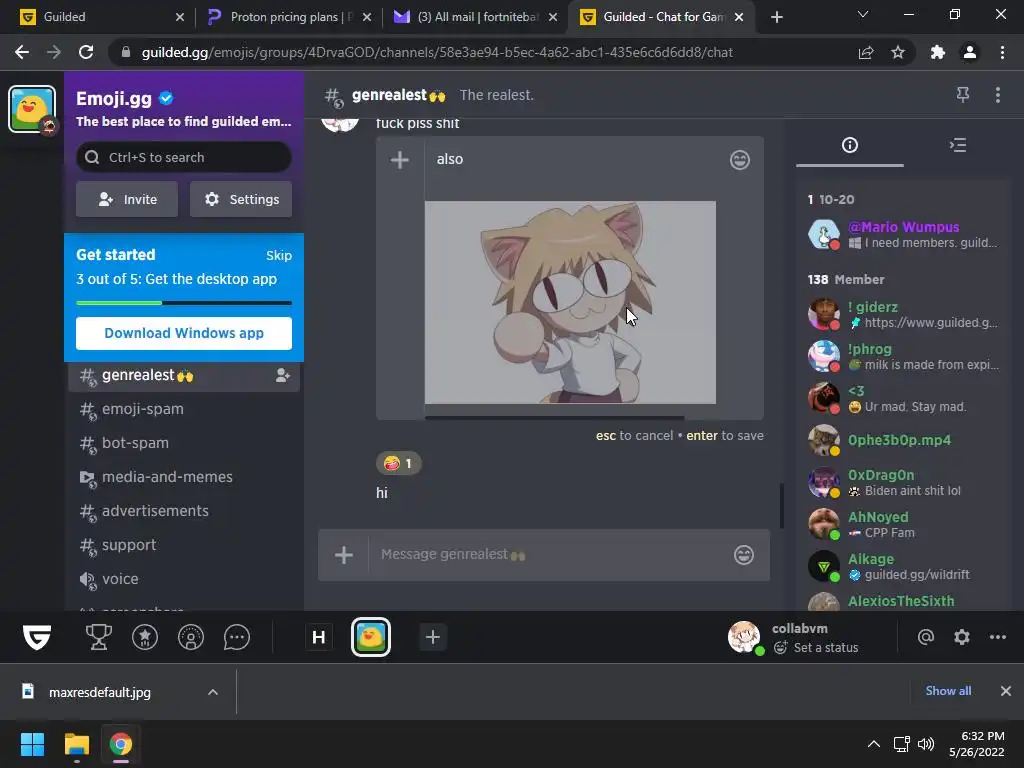The height and width of the screenshot is (768, 1024).
Task: Open channel options three-dot menu
Action: [997, 95]
